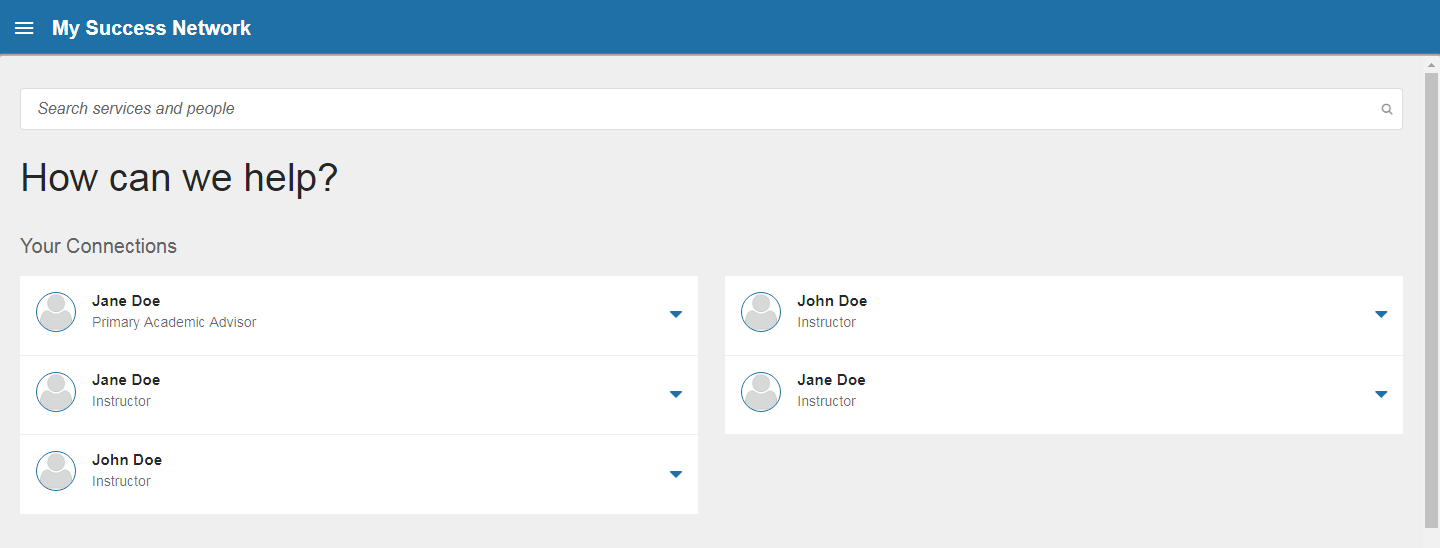Click Jane Doe avatar in right column
This screenshot has height=548, width=1440.
tap(761, 391)
